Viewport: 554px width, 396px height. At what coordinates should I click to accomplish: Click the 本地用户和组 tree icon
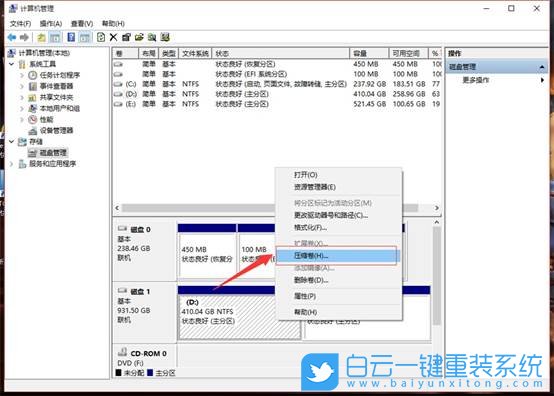pyautogui.click(x=33, y=108)
